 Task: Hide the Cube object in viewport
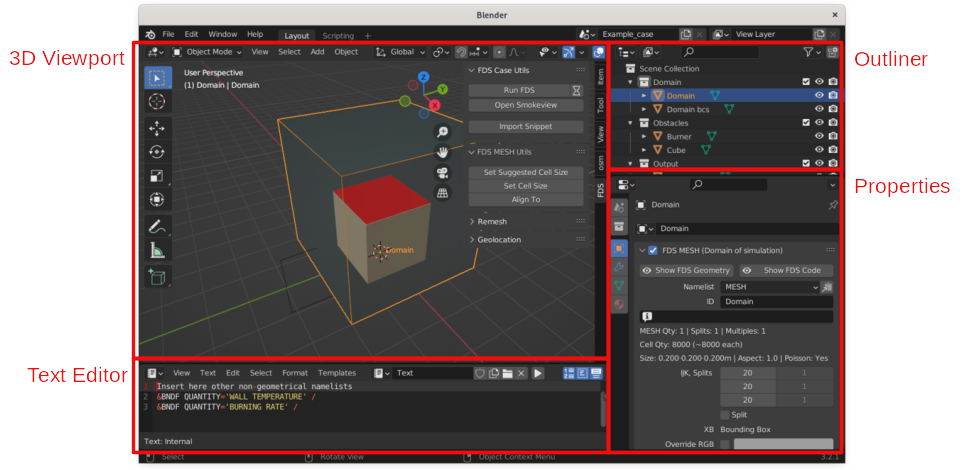click(819, 150)
